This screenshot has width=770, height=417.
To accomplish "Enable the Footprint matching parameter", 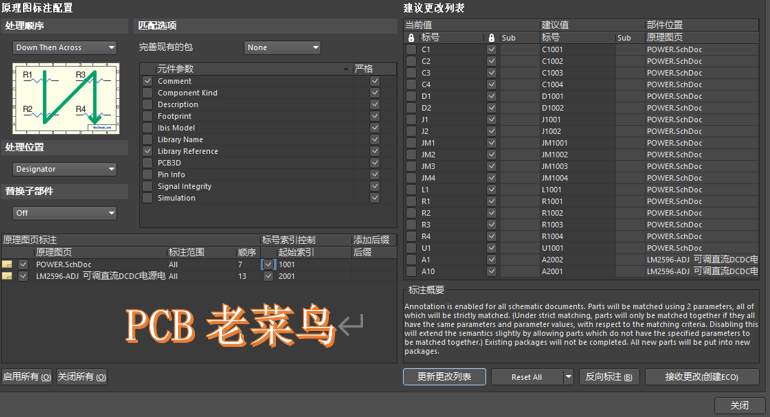I will [148, 116].
